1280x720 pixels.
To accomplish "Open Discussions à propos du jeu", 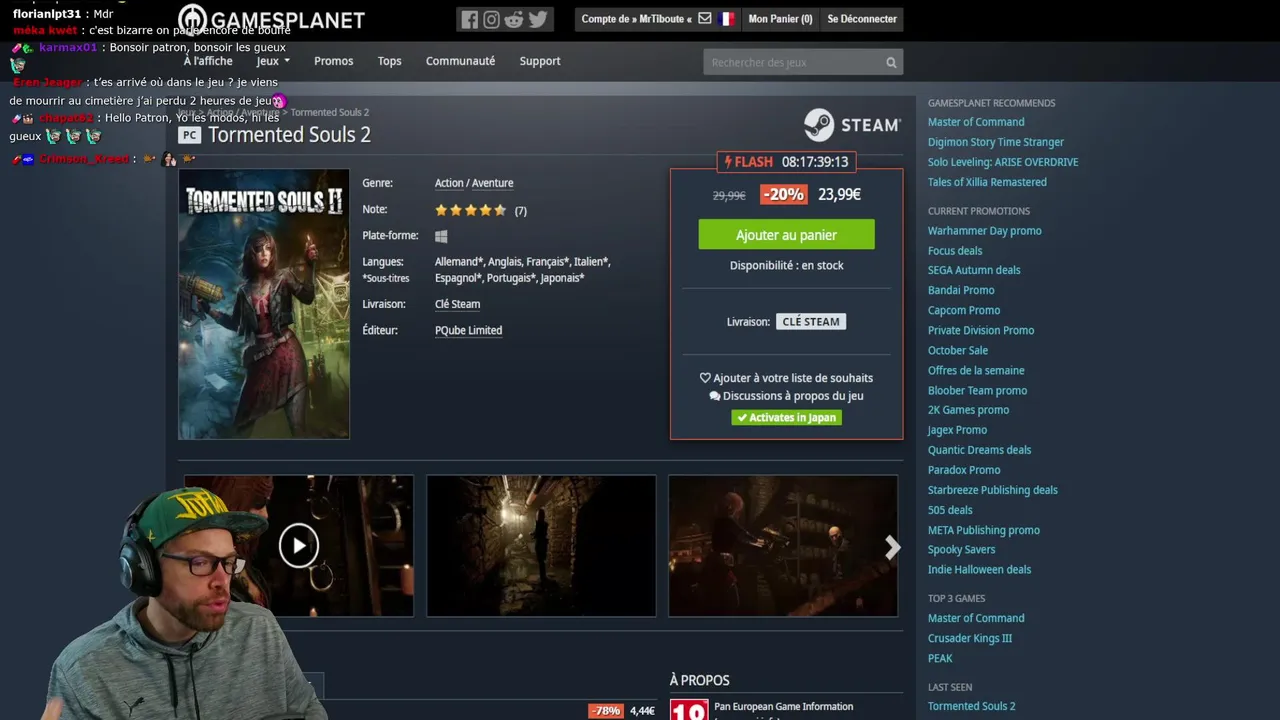I will point(786,396).
